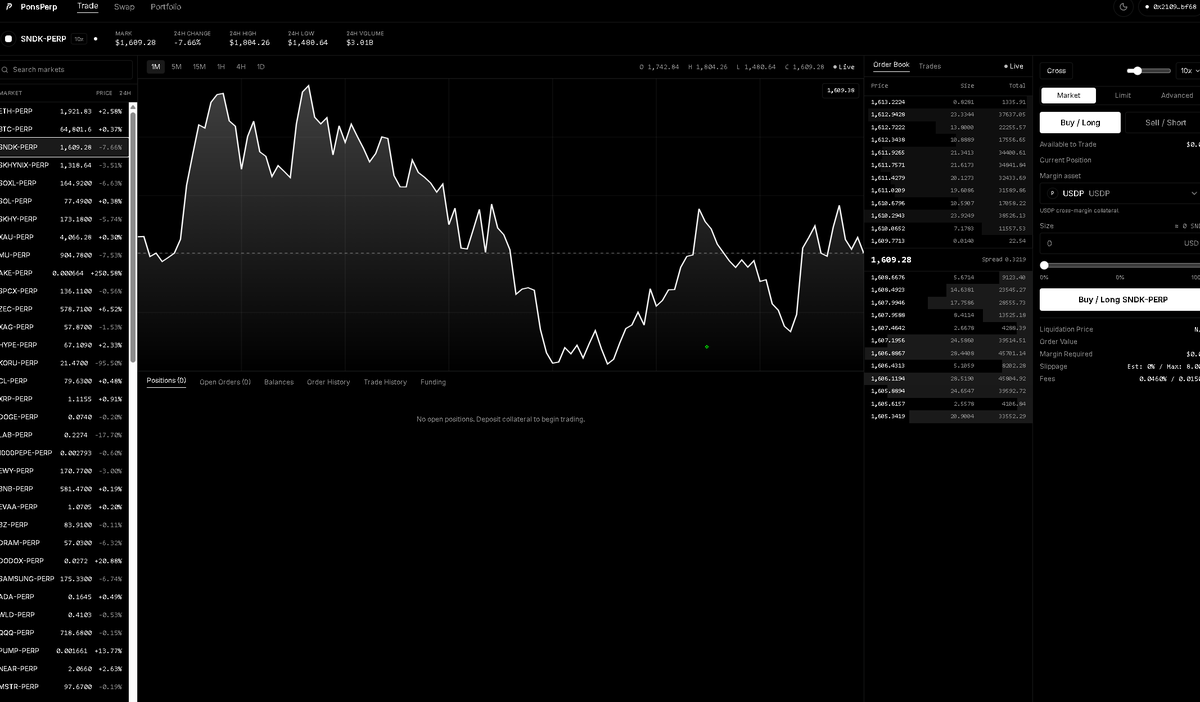
Task: Click the 1,609.28 mid price row
Action: click(949, 259)
